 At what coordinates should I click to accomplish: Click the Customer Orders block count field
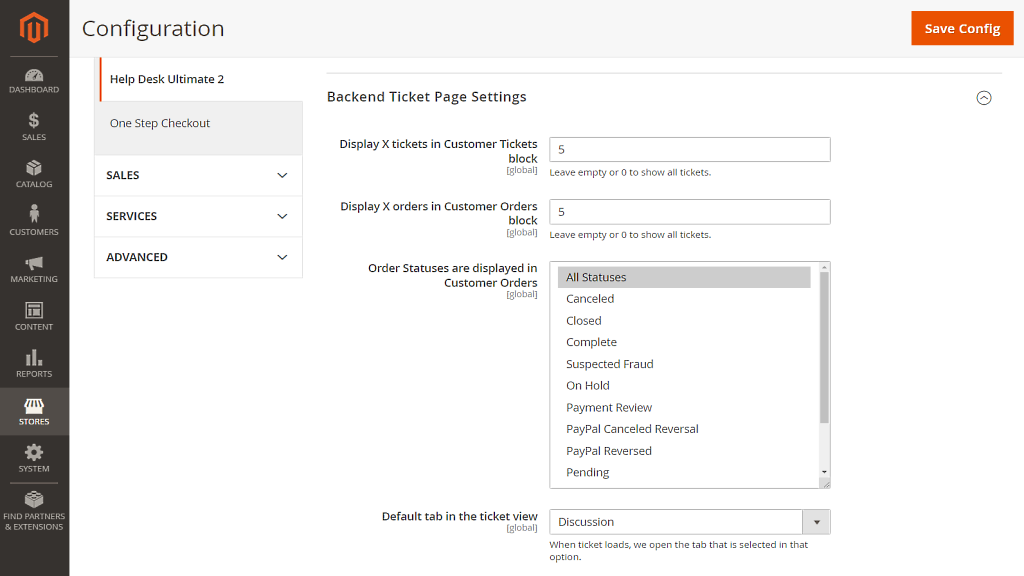690,212
